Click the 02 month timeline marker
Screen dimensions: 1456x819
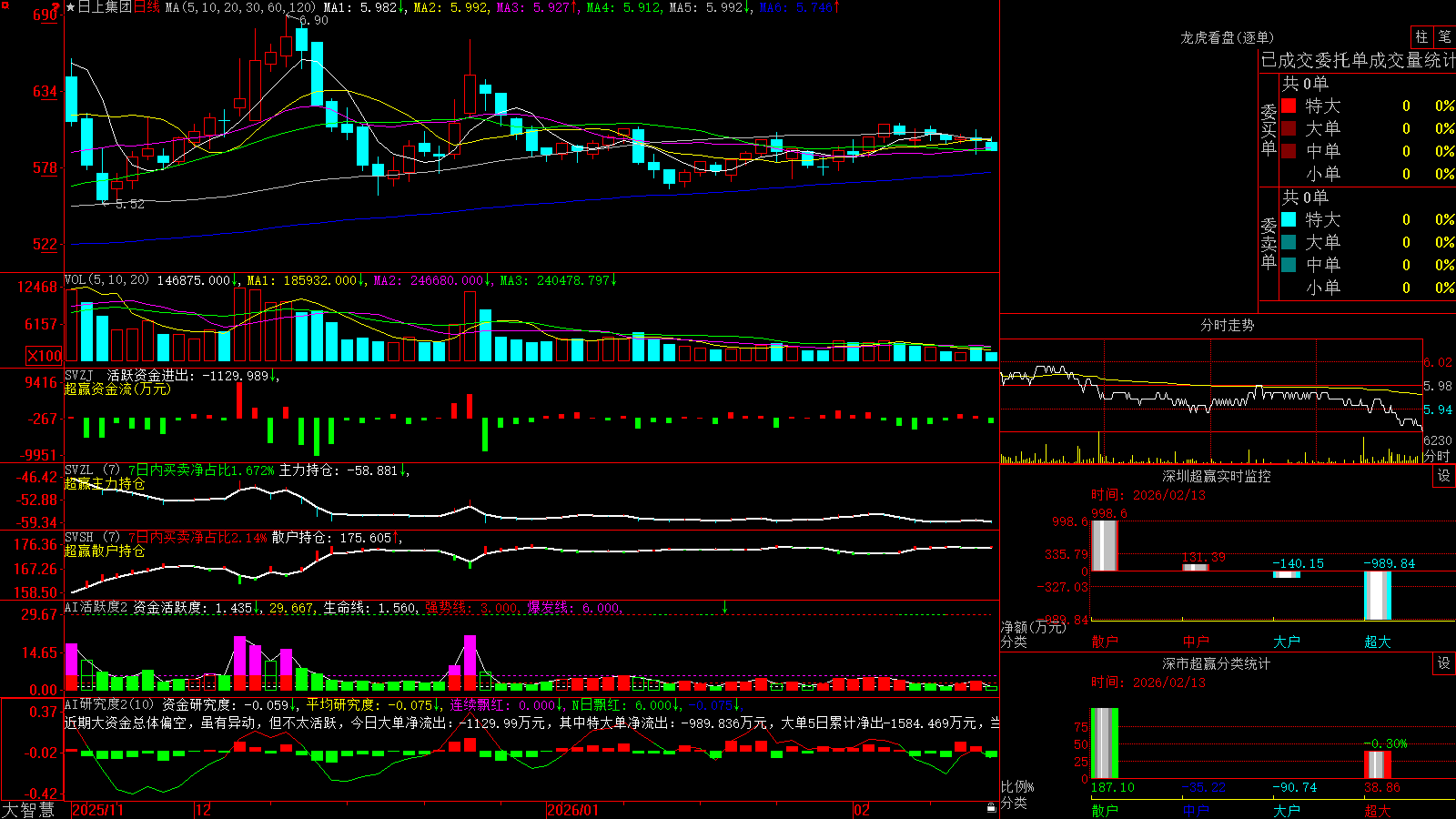click(862, 810)
